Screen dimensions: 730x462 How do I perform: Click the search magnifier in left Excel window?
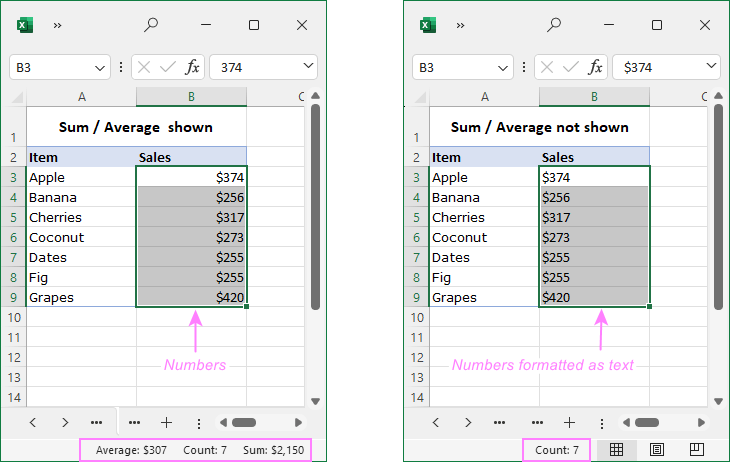(151, 25)
